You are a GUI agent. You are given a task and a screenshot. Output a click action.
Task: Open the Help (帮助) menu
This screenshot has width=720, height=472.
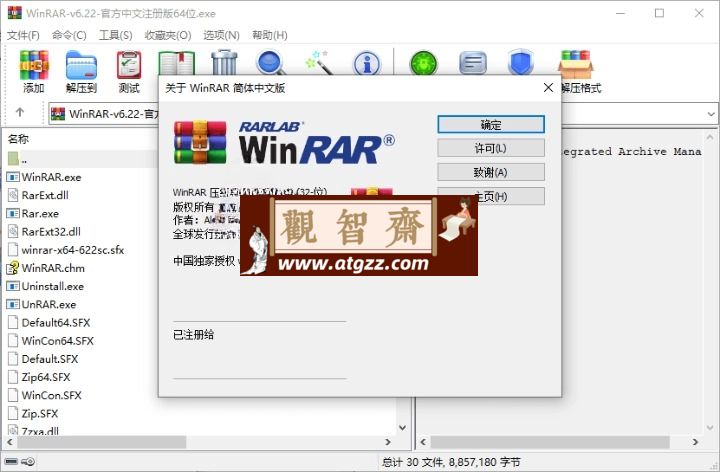[270, 35]
